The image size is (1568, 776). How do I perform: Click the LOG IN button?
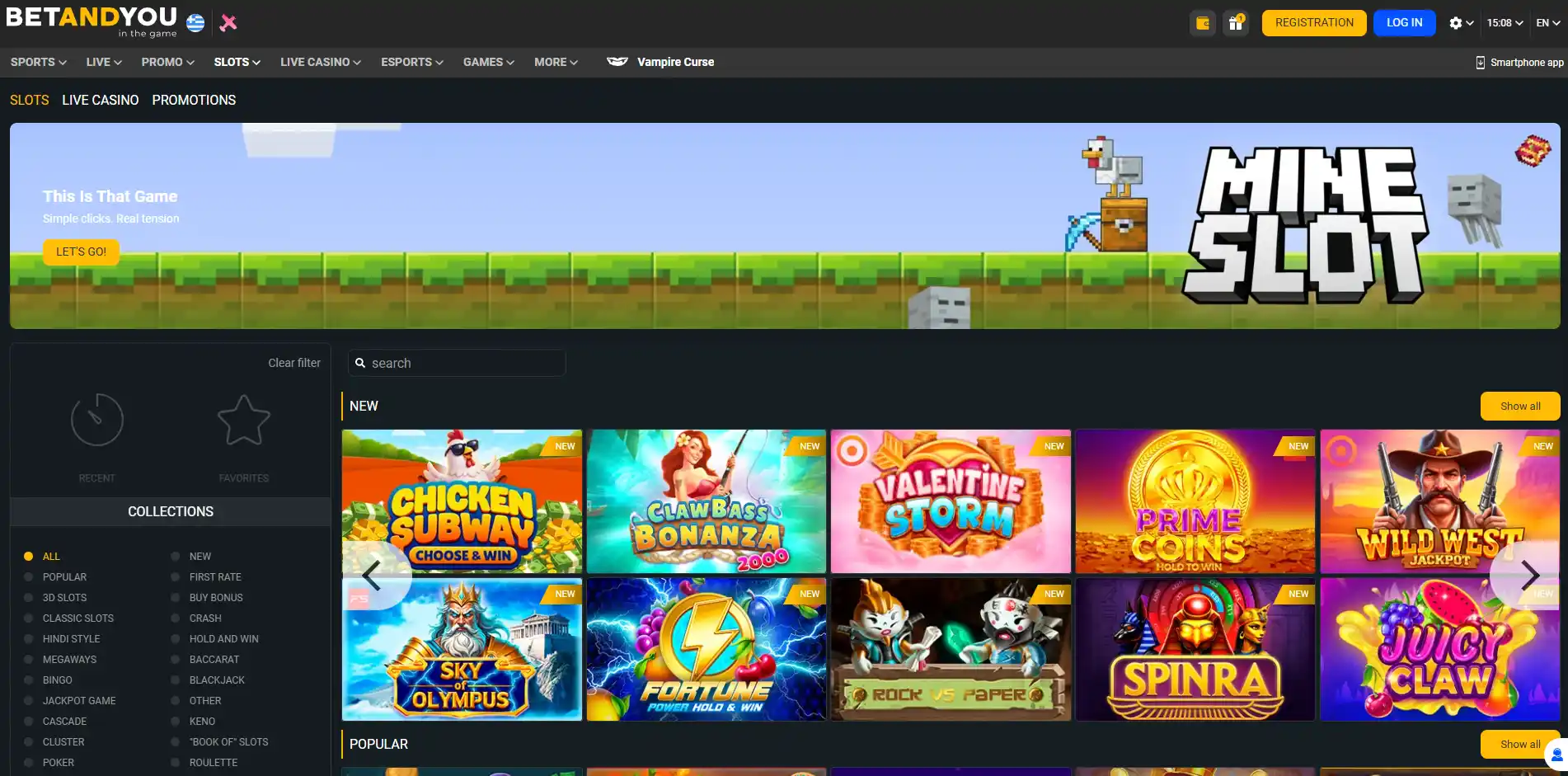pos(1405,23)
